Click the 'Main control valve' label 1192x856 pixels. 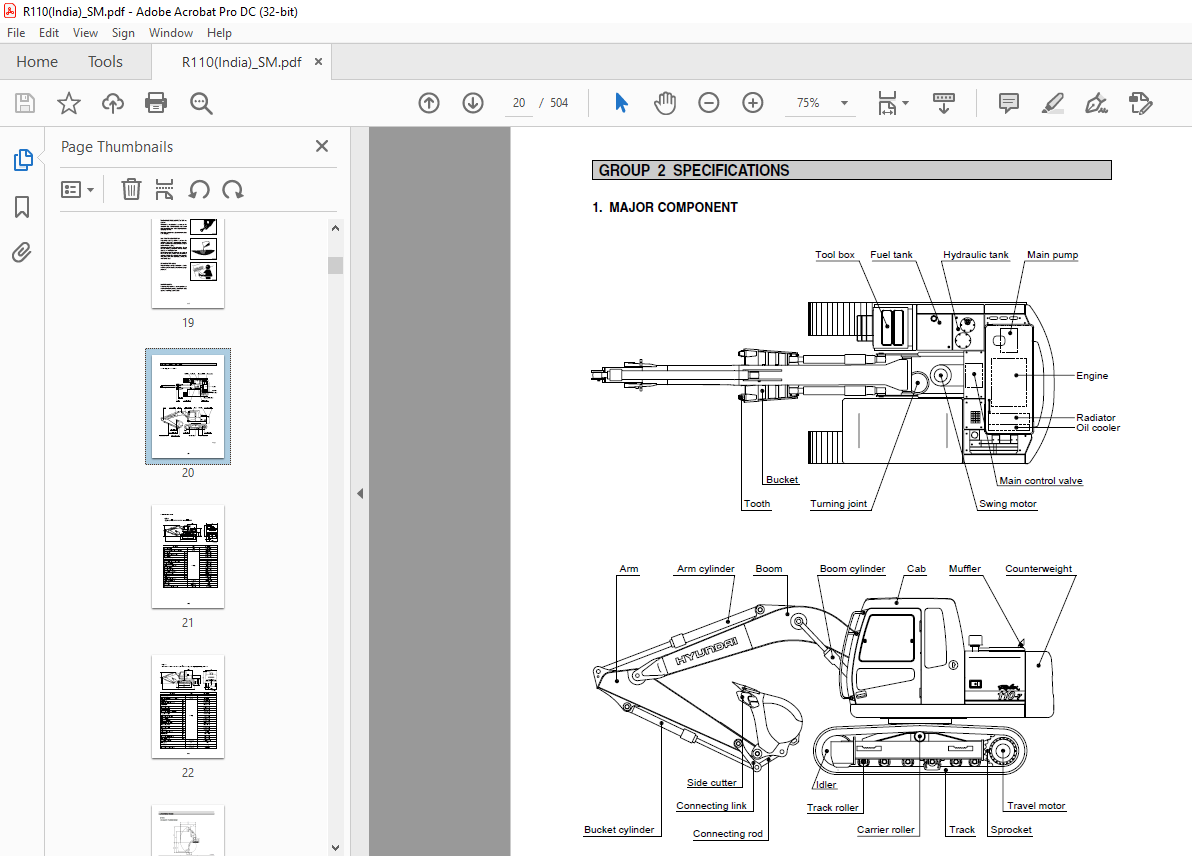[x=1041, y=480]
